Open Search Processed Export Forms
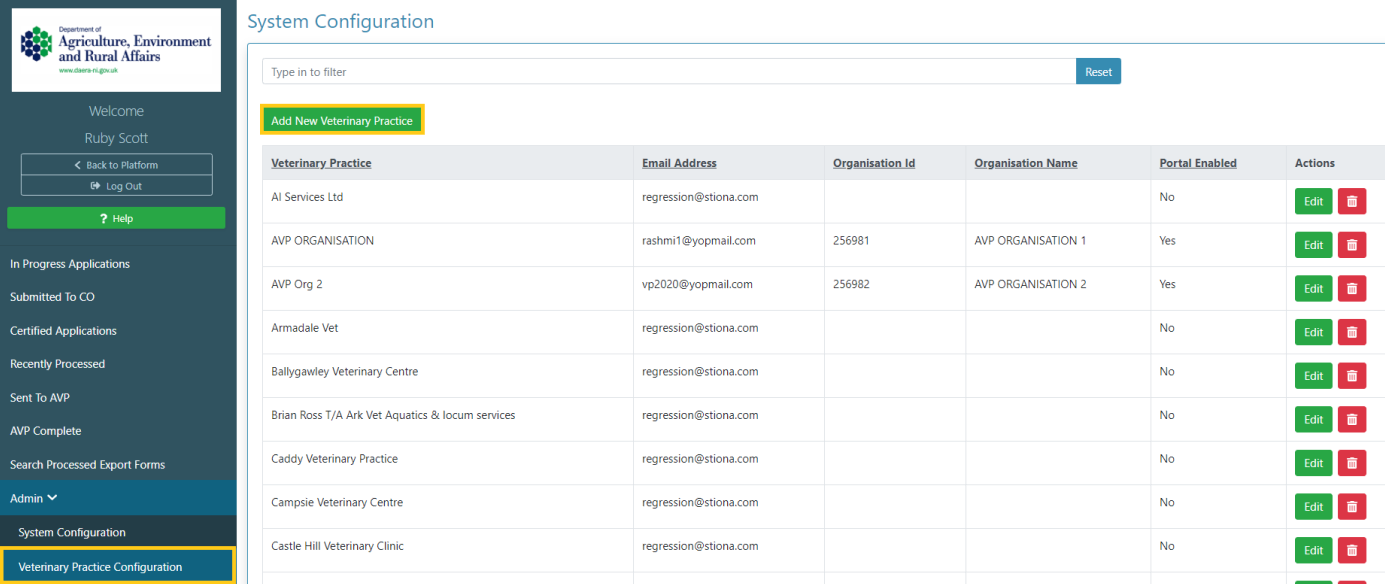This screenshot has width=1385, height=584. pyautogui.click(x=87, y=465)
